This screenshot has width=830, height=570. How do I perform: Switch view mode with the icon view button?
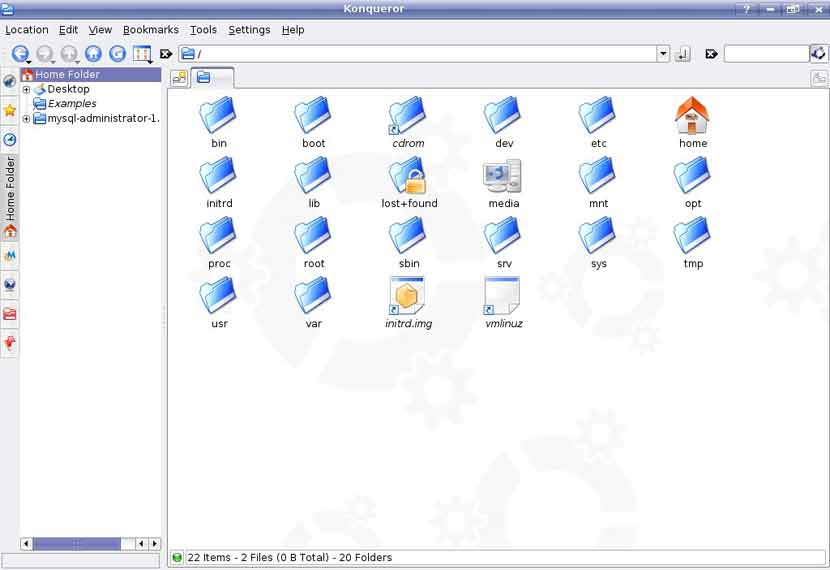coord(141,53)
